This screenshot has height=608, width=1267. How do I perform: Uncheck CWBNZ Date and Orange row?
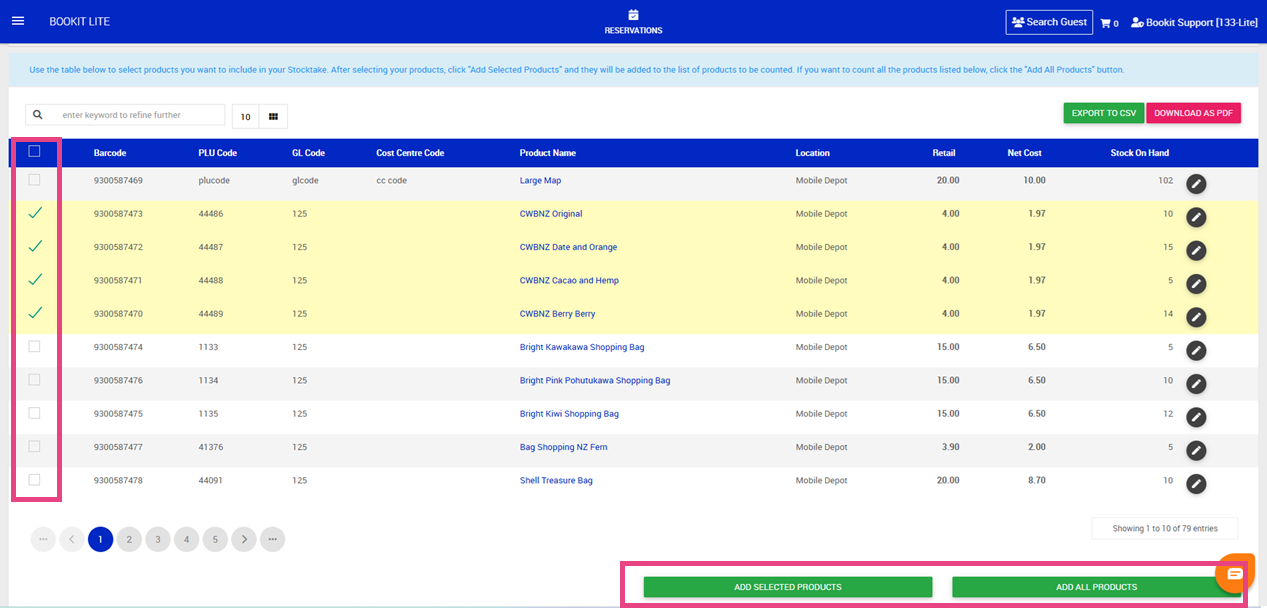(35, 246)
